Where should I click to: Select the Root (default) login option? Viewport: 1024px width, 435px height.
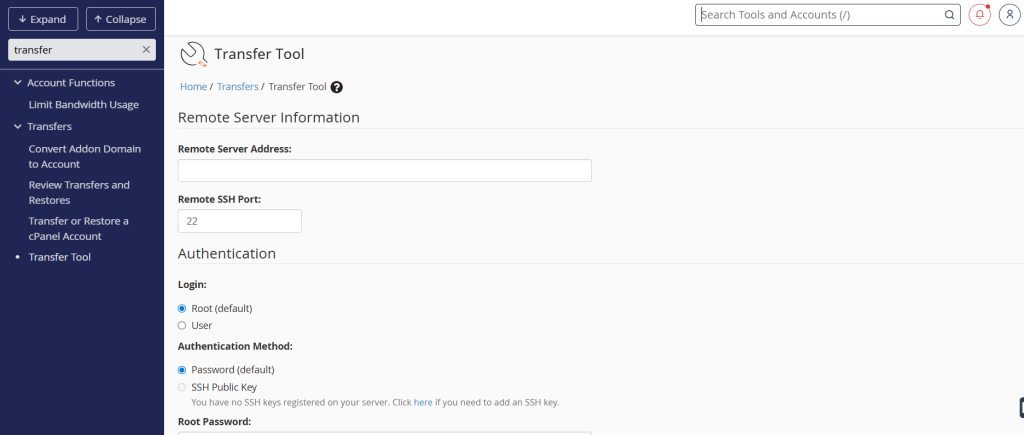click(182, 308)
